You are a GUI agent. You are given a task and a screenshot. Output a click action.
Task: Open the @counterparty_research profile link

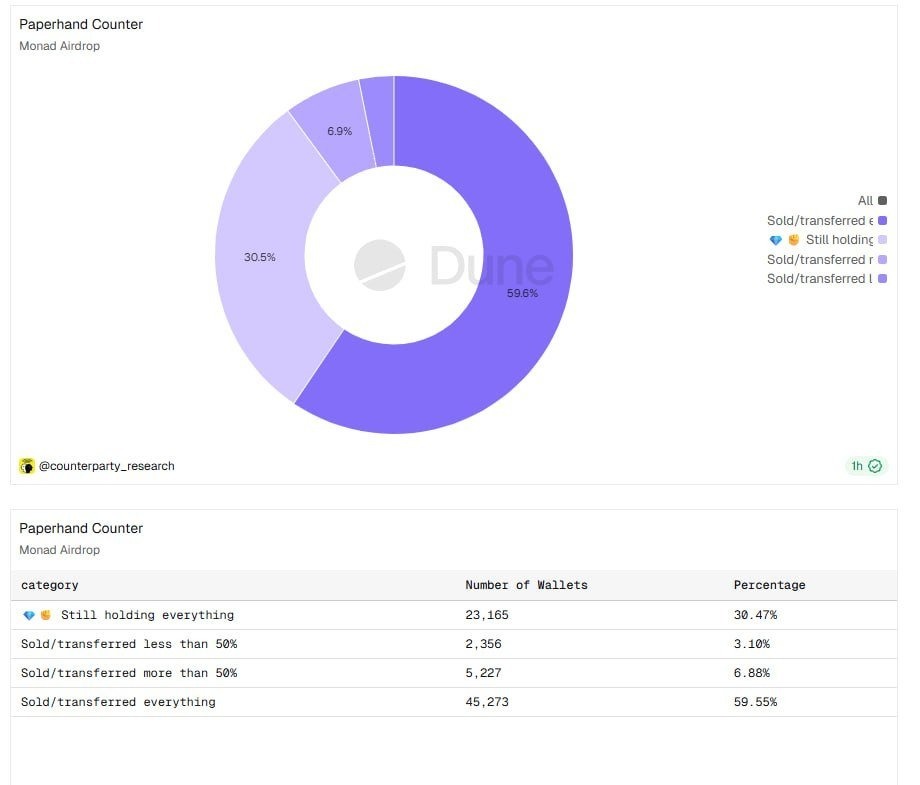[x=106, y=466]
